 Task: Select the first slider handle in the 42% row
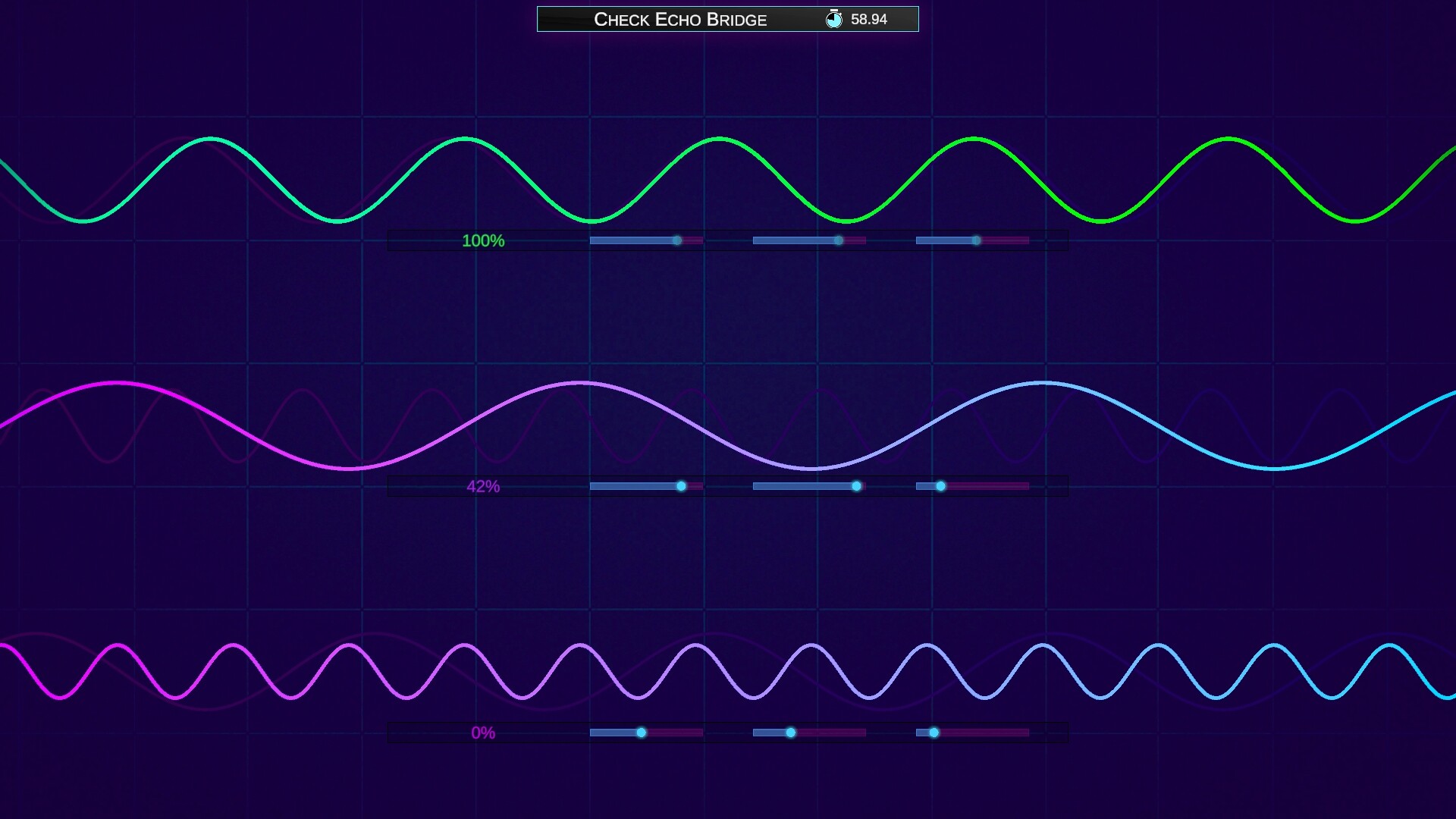(680, 486)
